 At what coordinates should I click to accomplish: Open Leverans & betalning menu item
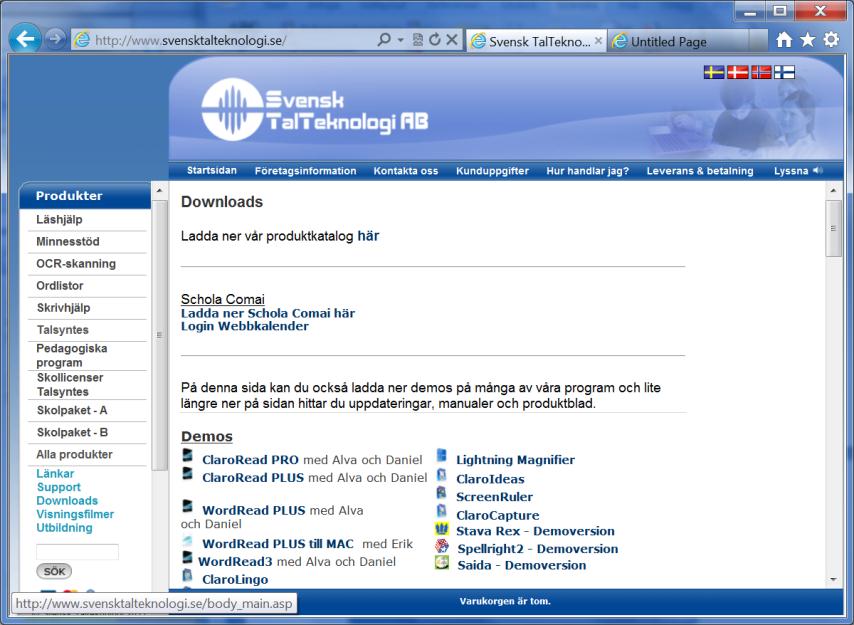point(700,171)
